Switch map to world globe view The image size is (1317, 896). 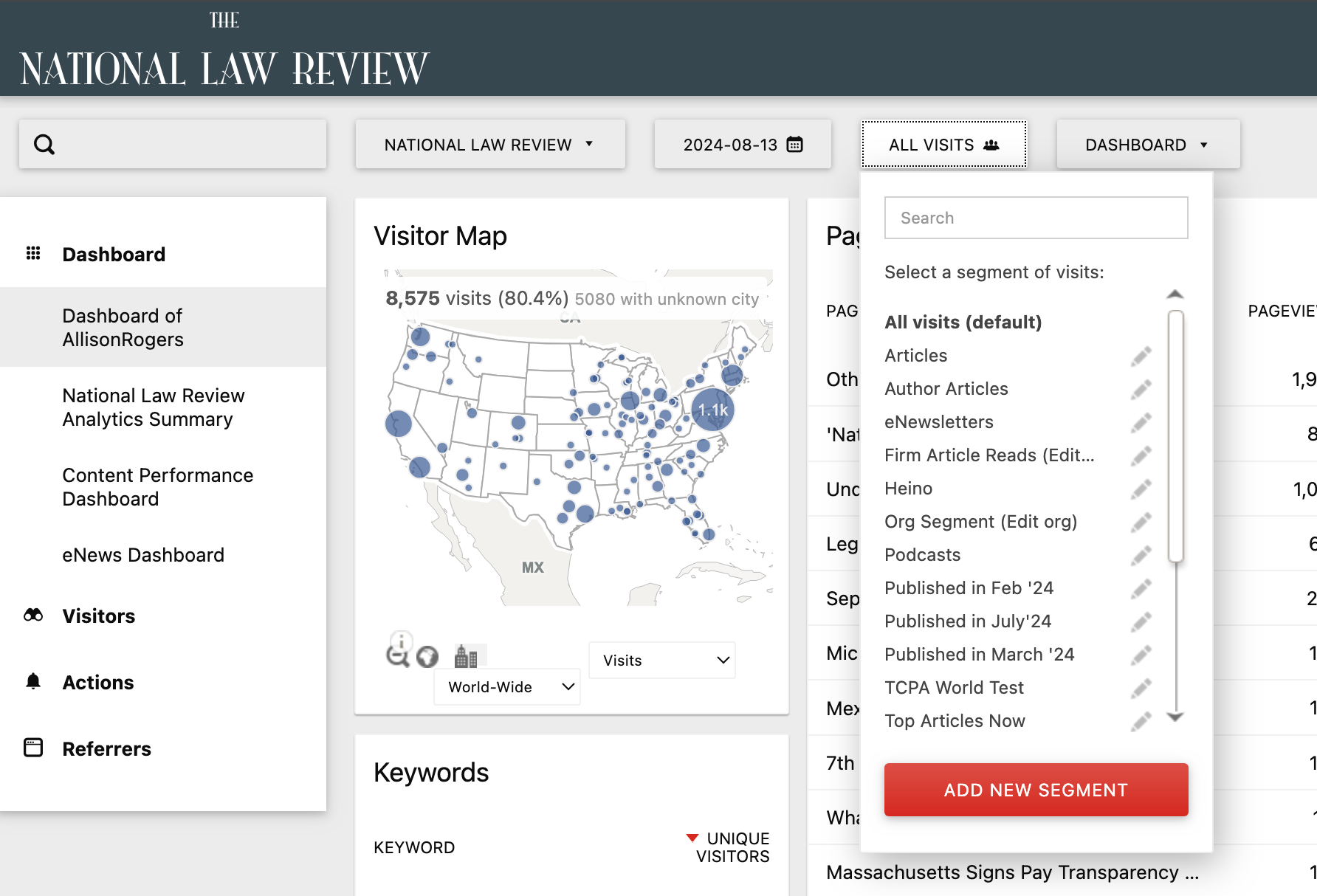pyautogui.click(x=427, y=657)
